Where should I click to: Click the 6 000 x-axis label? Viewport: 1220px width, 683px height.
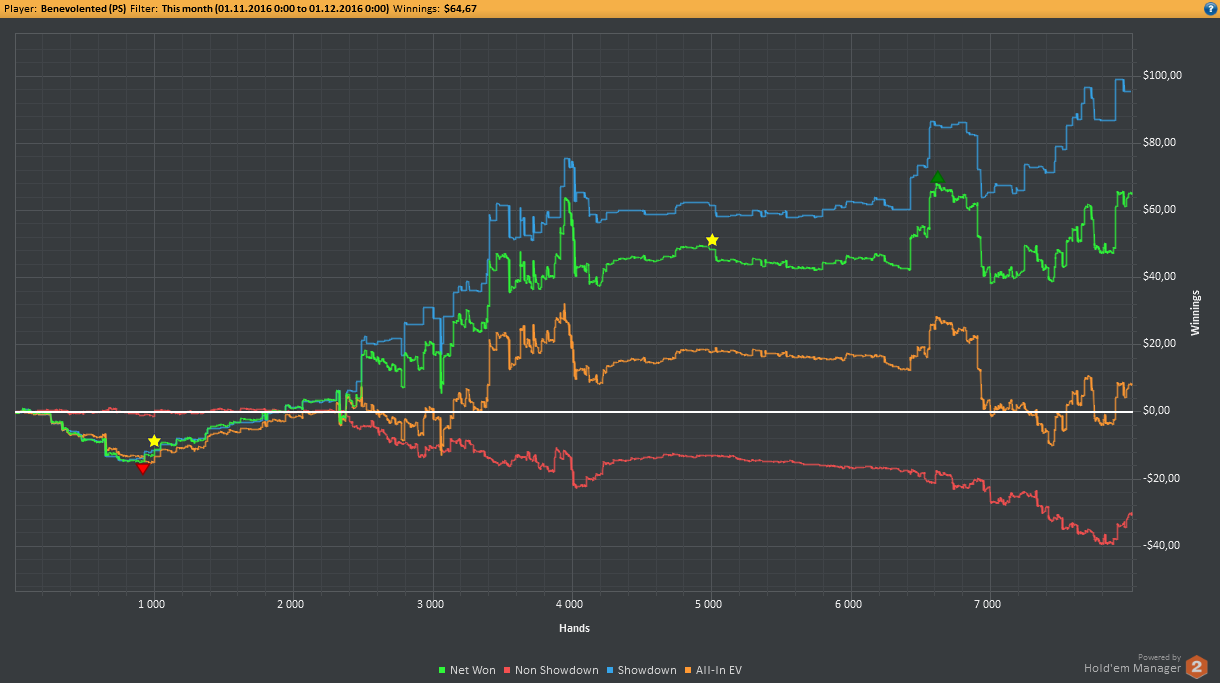[x=848, y=604]
